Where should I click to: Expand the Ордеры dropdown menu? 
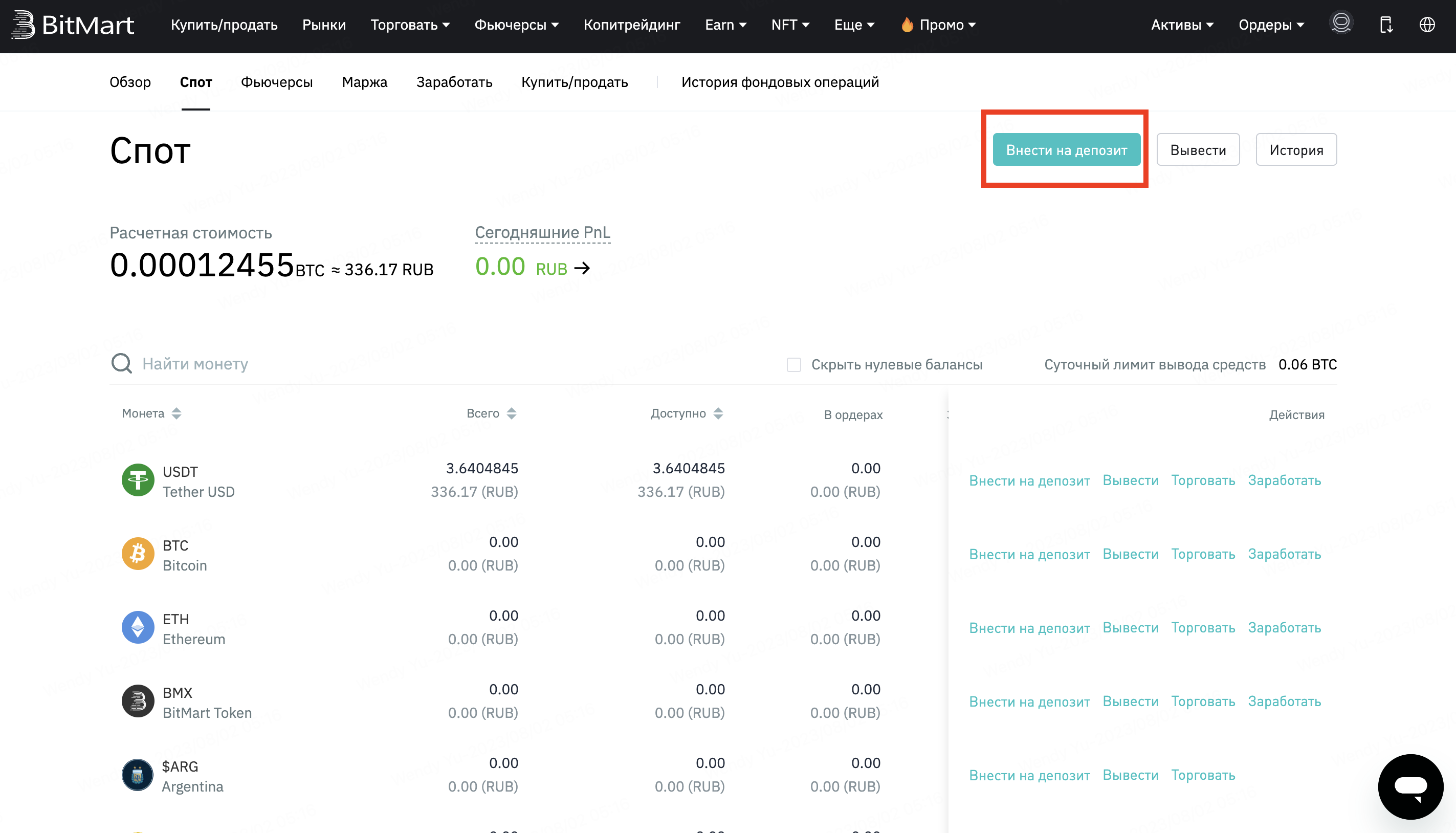(x=1271, y=25)
